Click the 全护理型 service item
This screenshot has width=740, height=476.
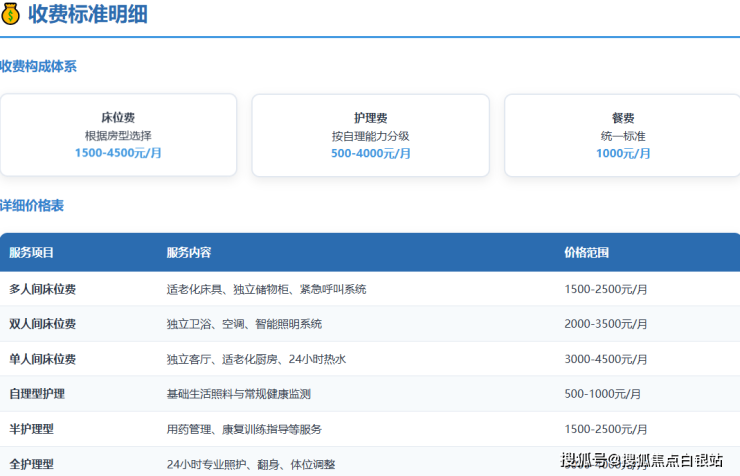tap(31, 464)
